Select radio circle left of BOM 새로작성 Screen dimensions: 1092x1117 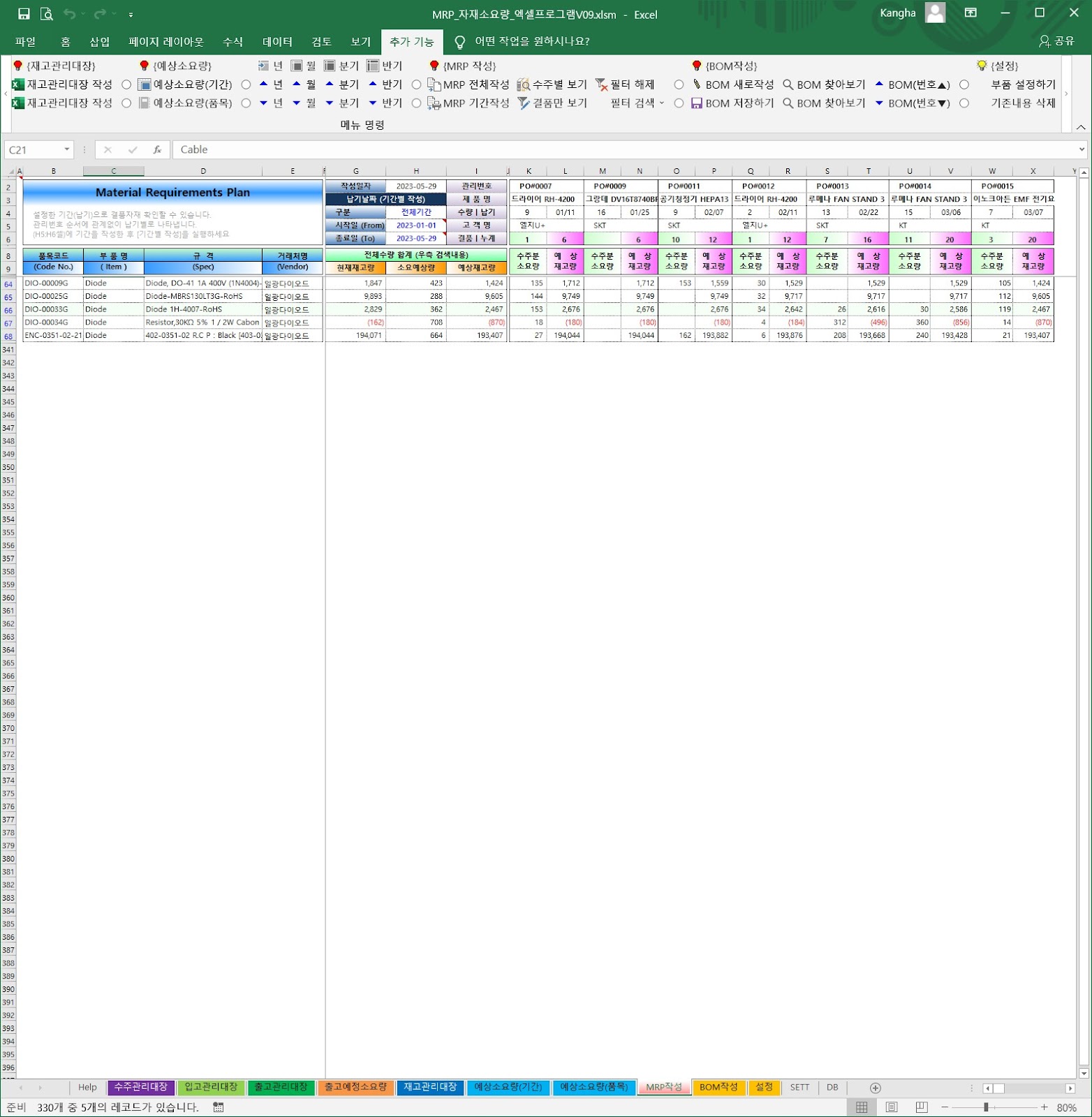[679, 84]
